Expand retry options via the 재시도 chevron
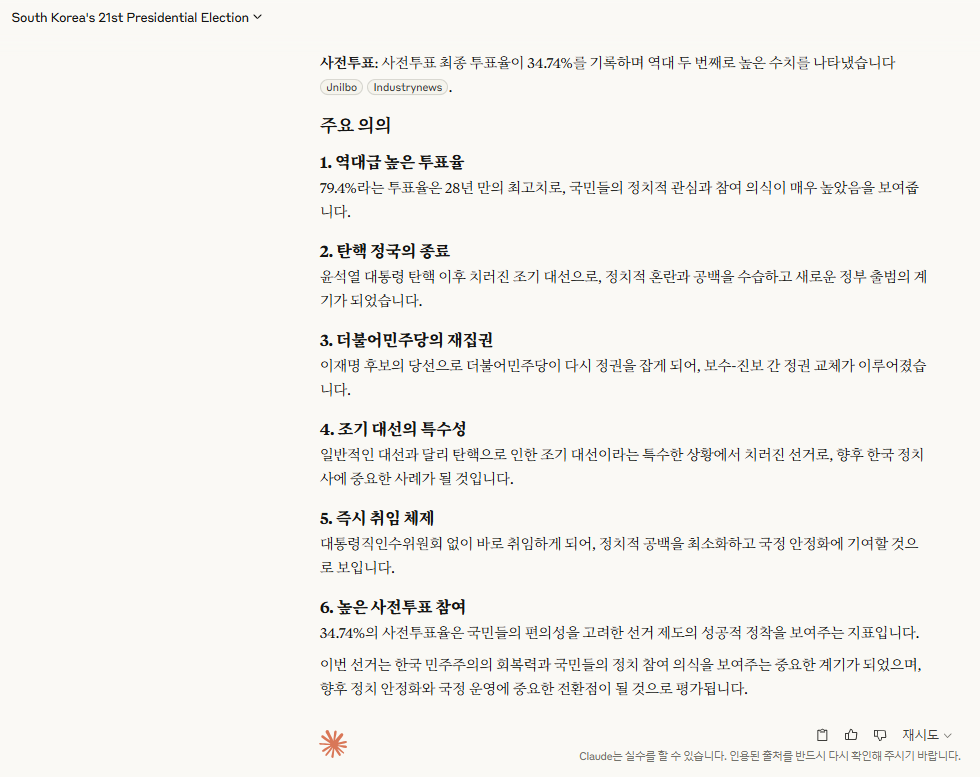Image resolution: width=980 pixels, height=777 pixels. [946, 734]
